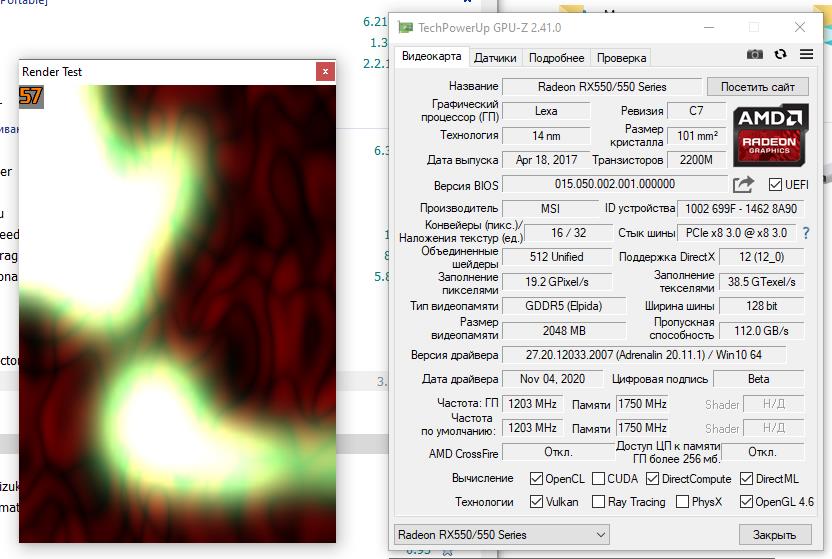The width and height of the screenshot is (832, 559).
Task: Click the BIOS version field 015.050.002.001.000000
Action: [614, 184]
